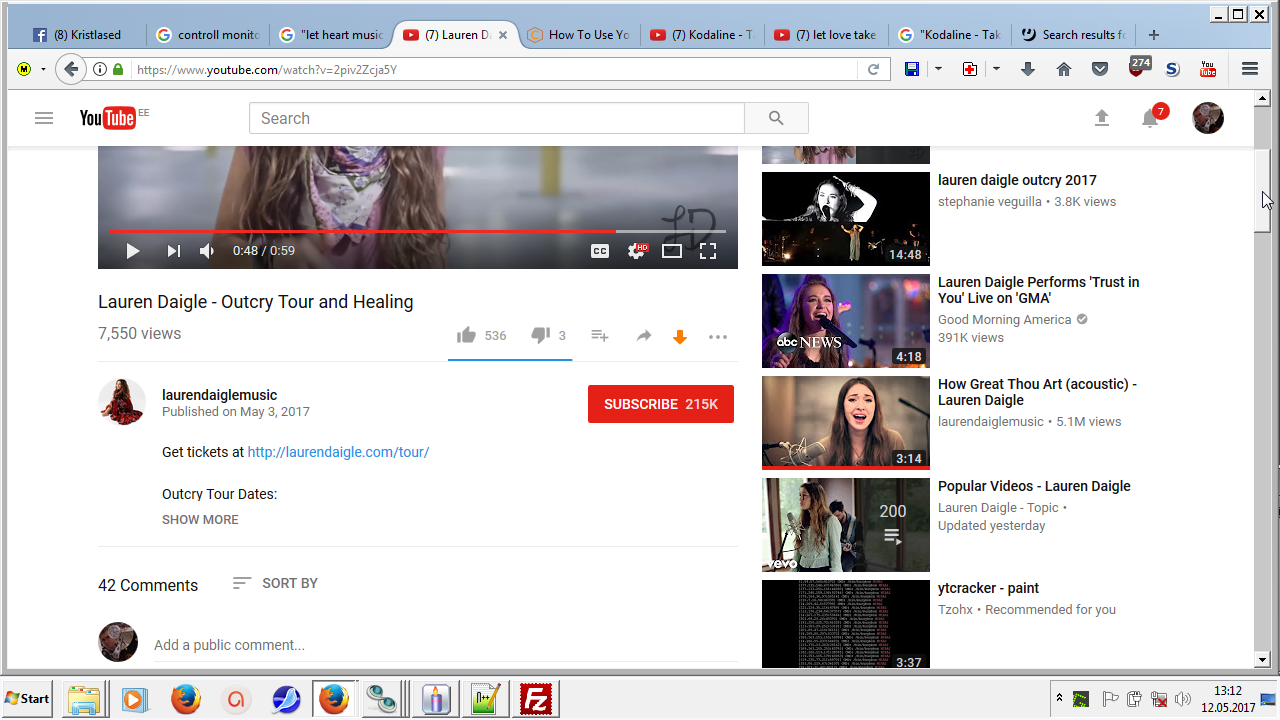Open the Firefox hamburger menu
This screenshot has height=720, width=1280.
pyautogui.click(x=1250, y=69)
